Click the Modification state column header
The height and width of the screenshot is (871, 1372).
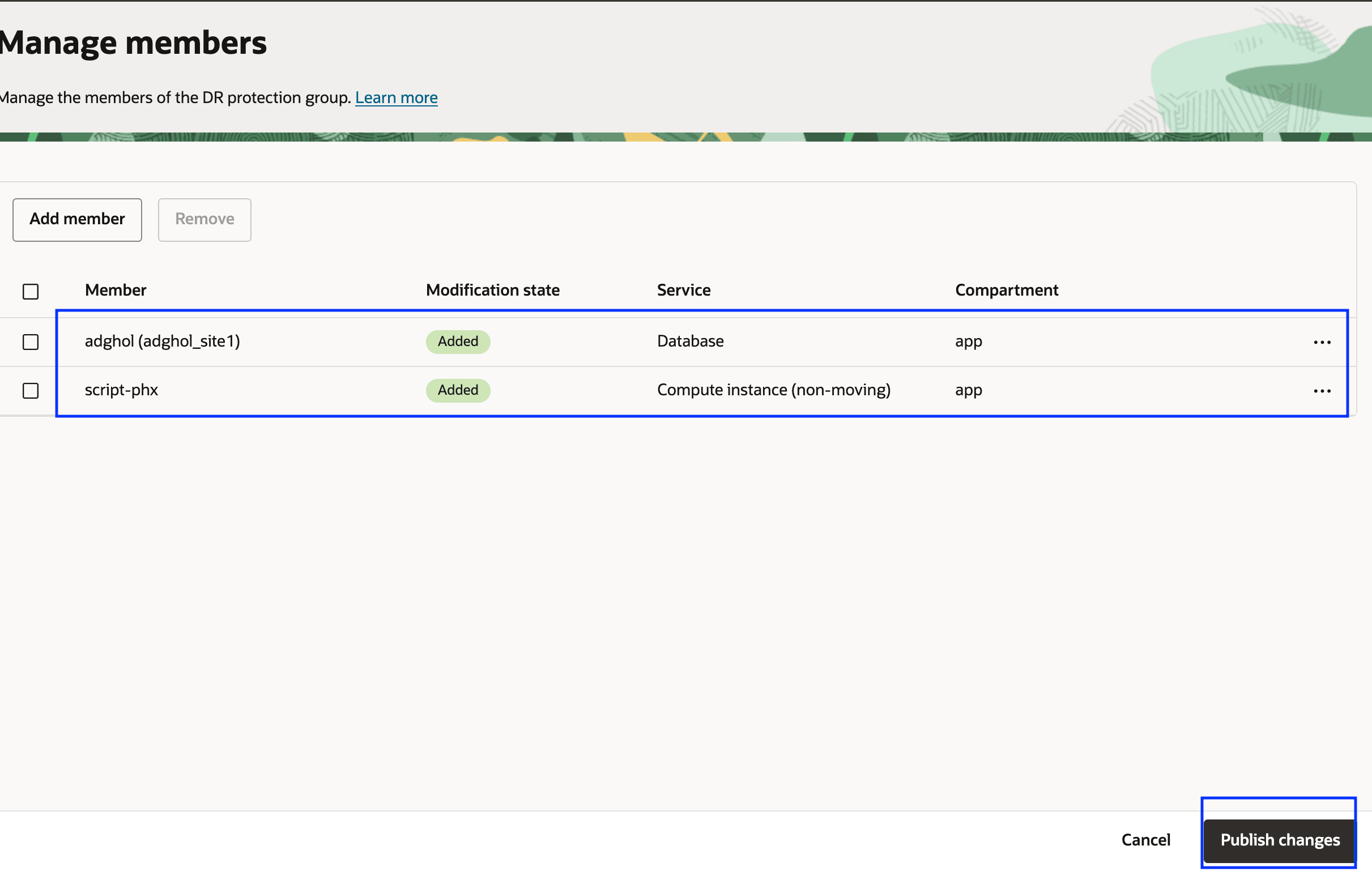[x=492, y=290]
